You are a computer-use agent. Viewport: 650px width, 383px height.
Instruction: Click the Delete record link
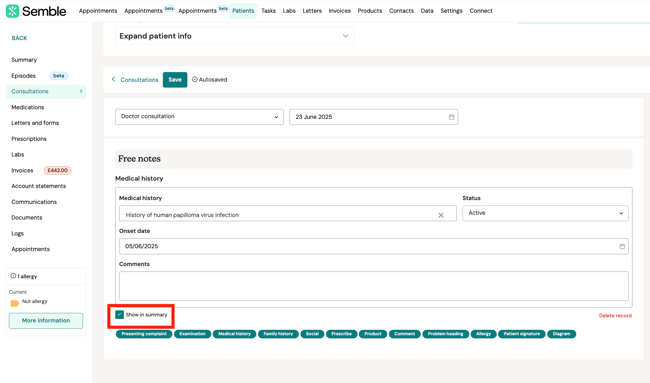coord(615,316)
